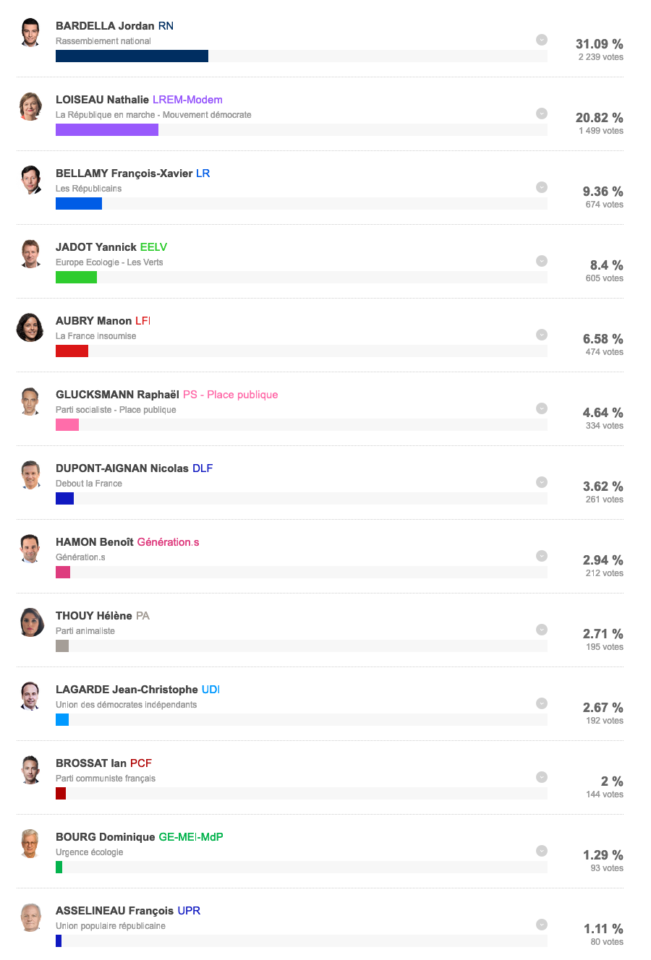Click Bardella Jordan's portrait photo

30,32
